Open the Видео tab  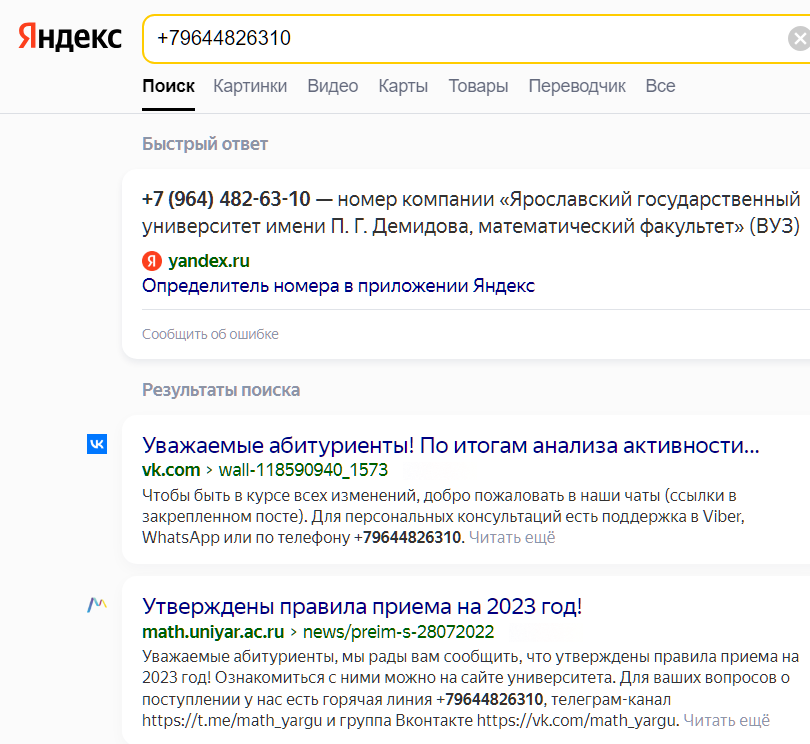point(333,86)
